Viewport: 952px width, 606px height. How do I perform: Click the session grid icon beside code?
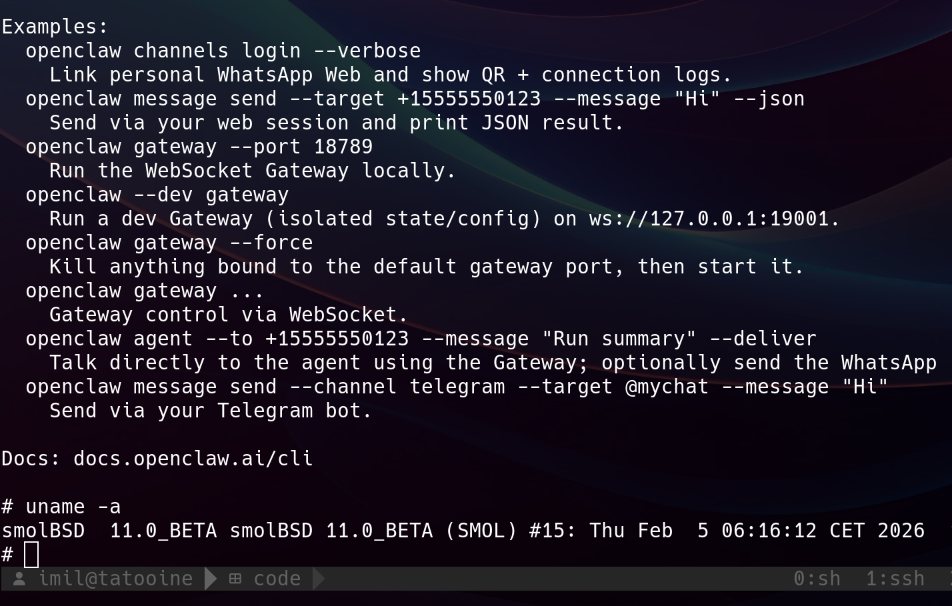click(235, 579)
